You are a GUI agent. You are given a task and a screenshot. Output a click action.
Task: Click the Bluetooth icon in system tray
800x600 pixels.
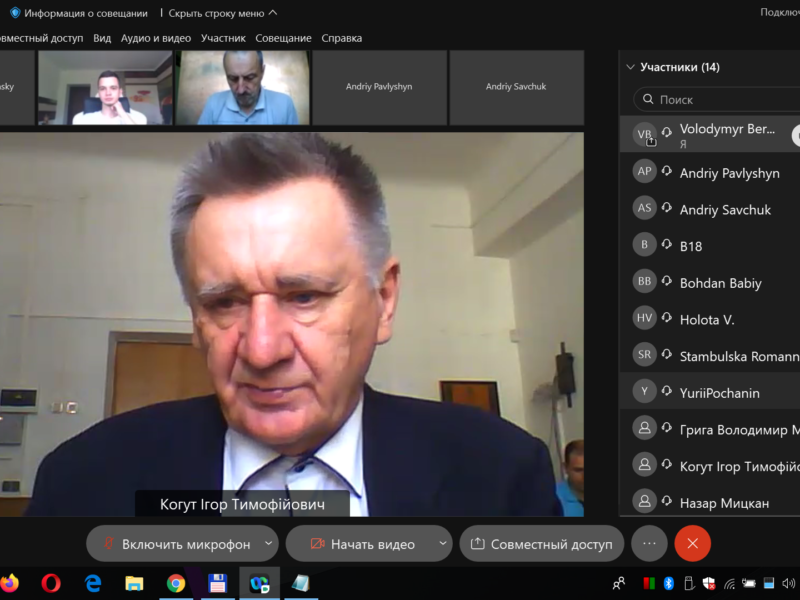(669, 583)
